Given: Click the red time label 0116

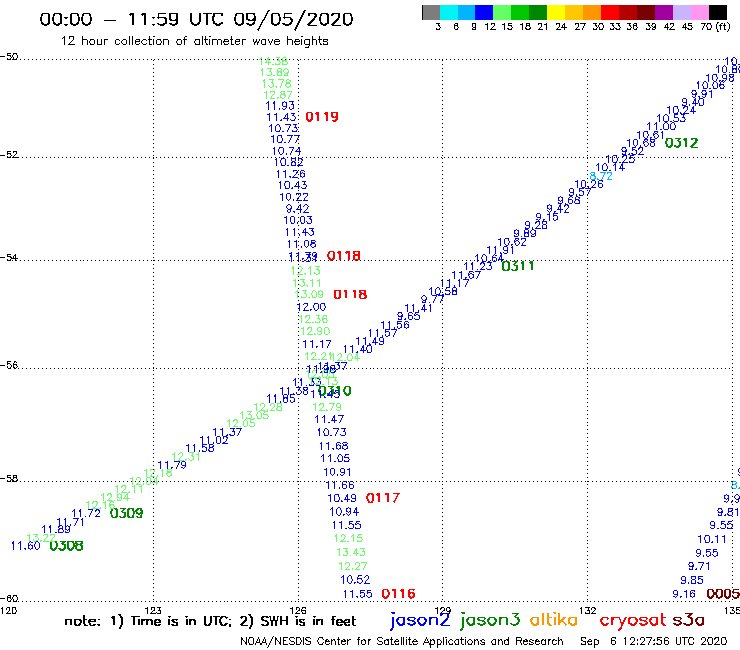Looking at the screenshot, I should (398, 594).
